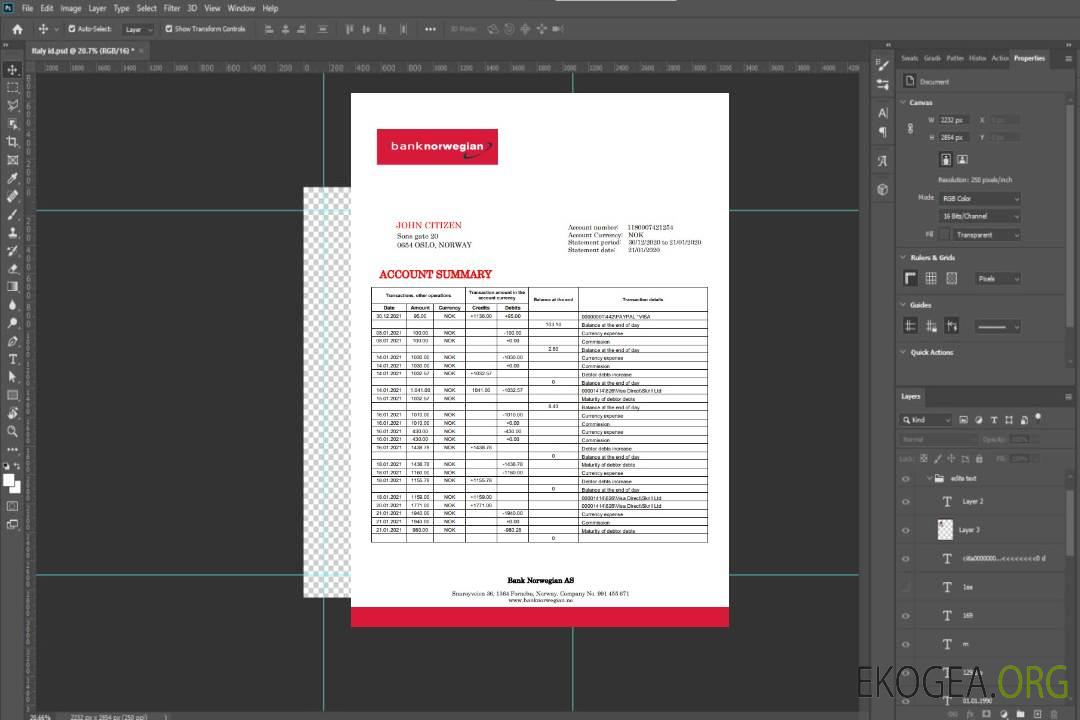This screenshot has height=720, width=1080.
Task: Open the 3D panel cube icon
Action: tap(883, 189)
